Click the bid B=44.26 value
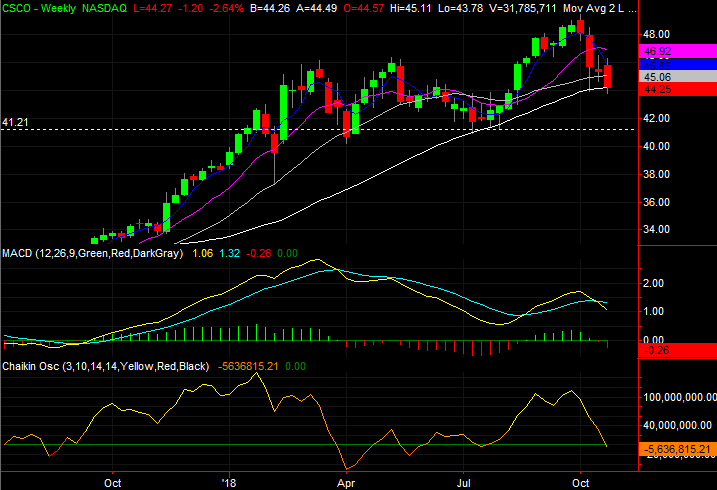This screenshot has height=490, width=717. (x=270, y=8)
